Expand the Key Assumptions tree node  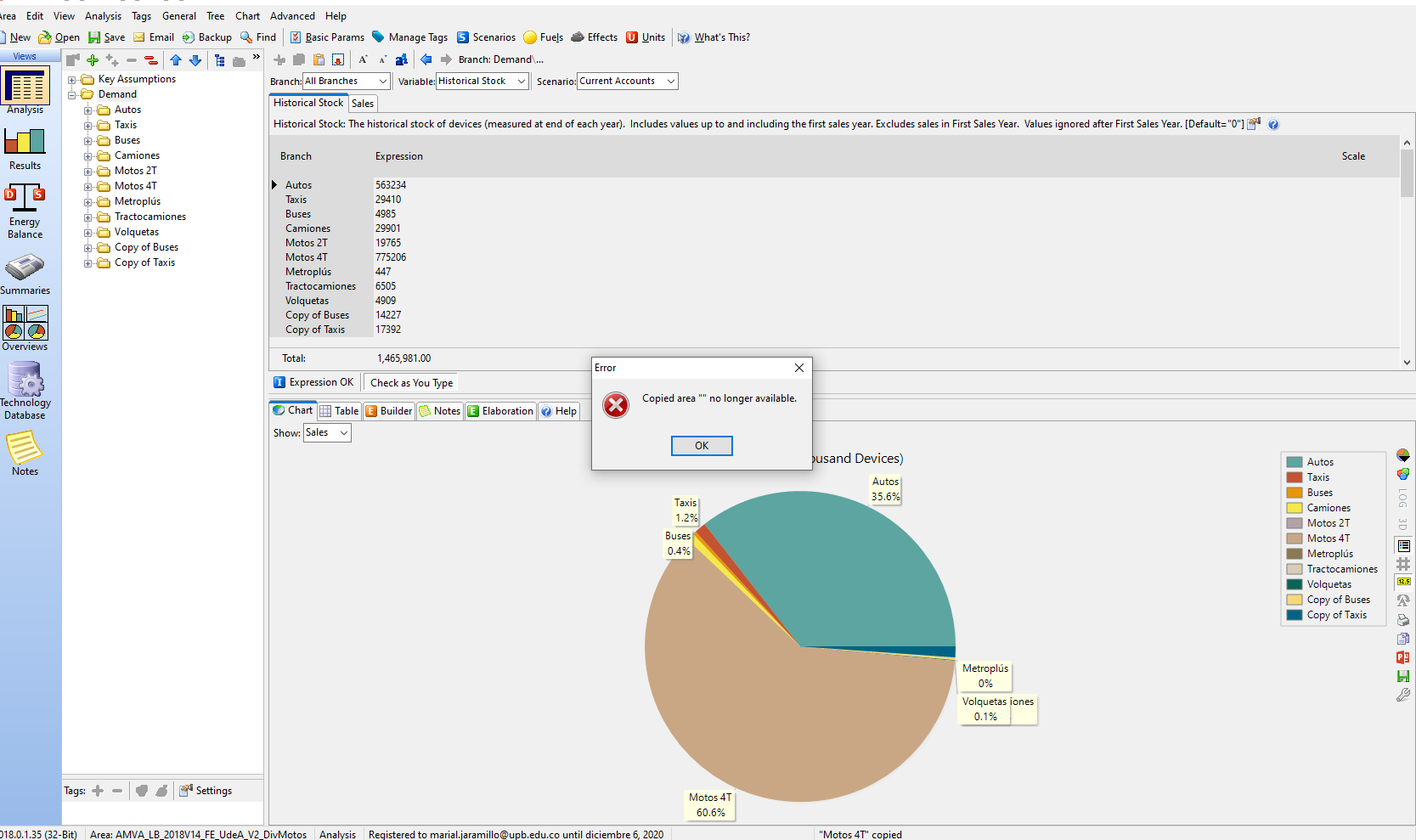(x=72, y=80)
